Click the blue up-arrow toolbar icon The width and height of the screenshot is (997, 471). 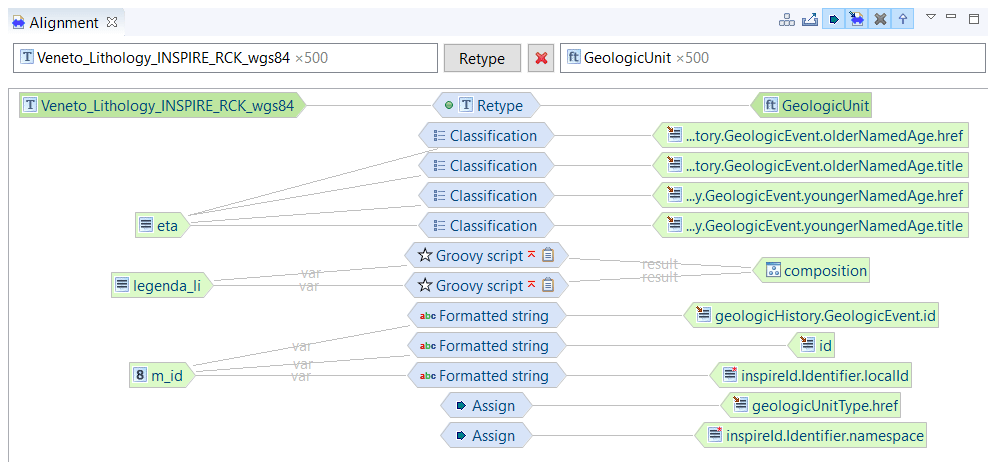coord(903,19)
